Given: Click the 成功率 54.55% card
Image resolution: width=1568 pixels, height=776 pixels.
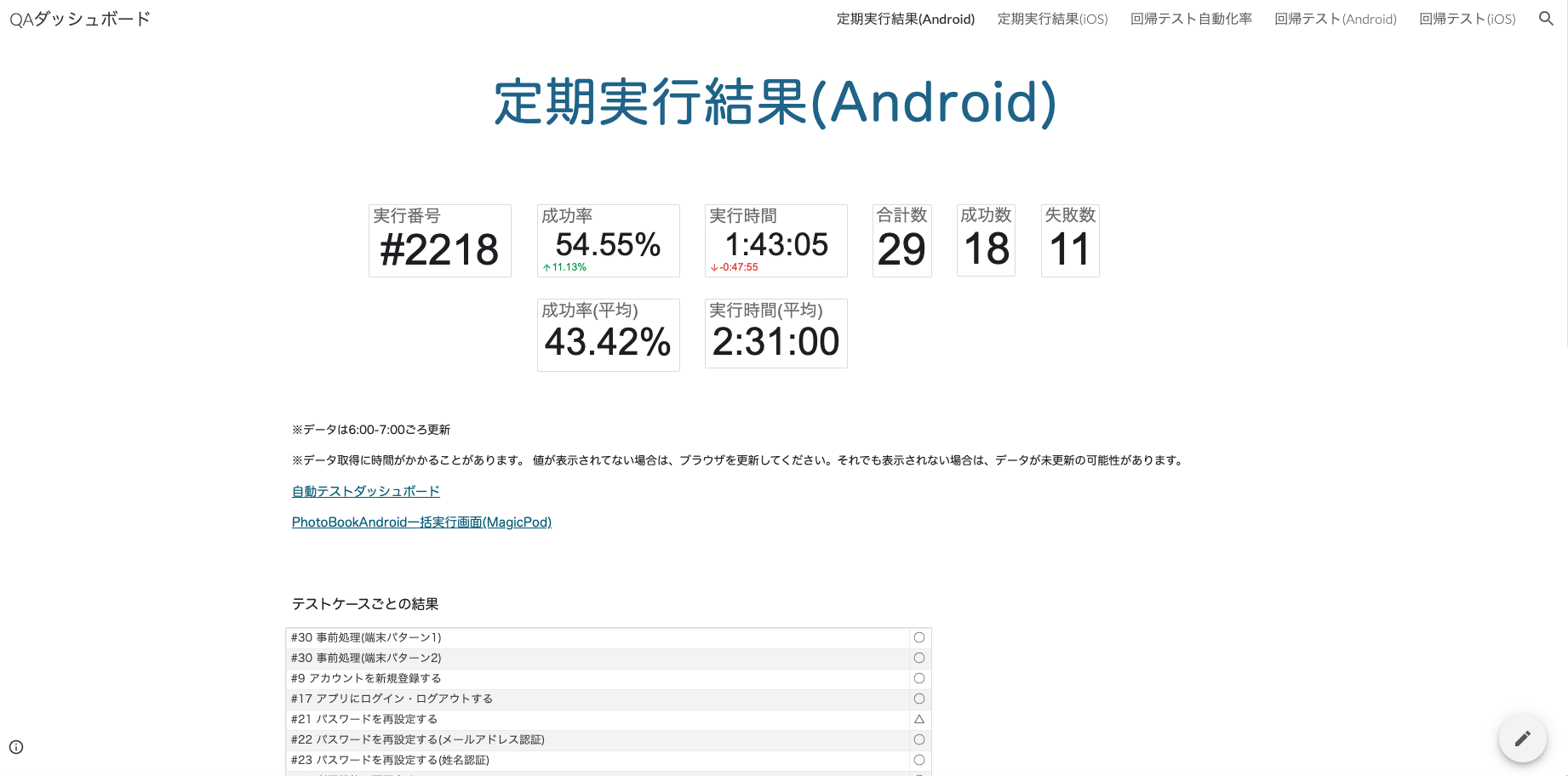Looking at the screenshot, I should [x=607, y=240].
